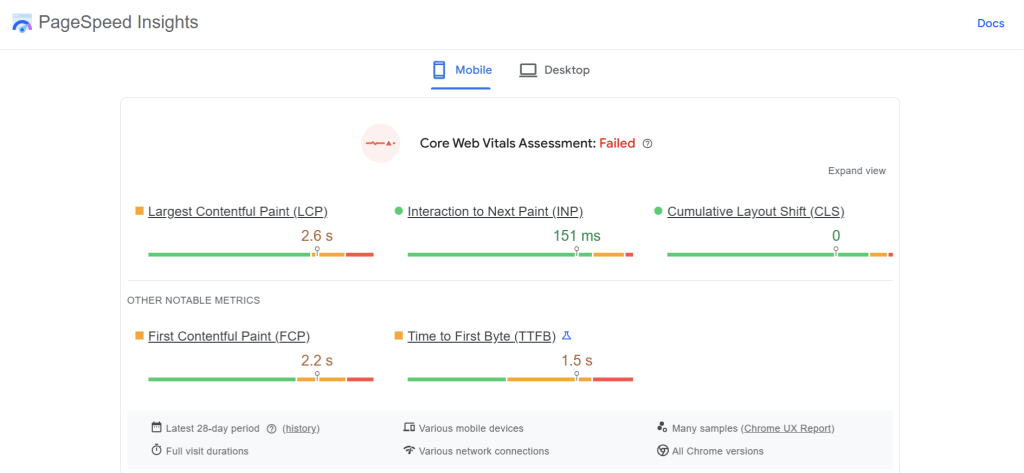This screenshot has width=1024, height=473.
Task: Click orange square indicator beside First Contentful Paint
Action: pyautogui.click(x=139, y=335)
